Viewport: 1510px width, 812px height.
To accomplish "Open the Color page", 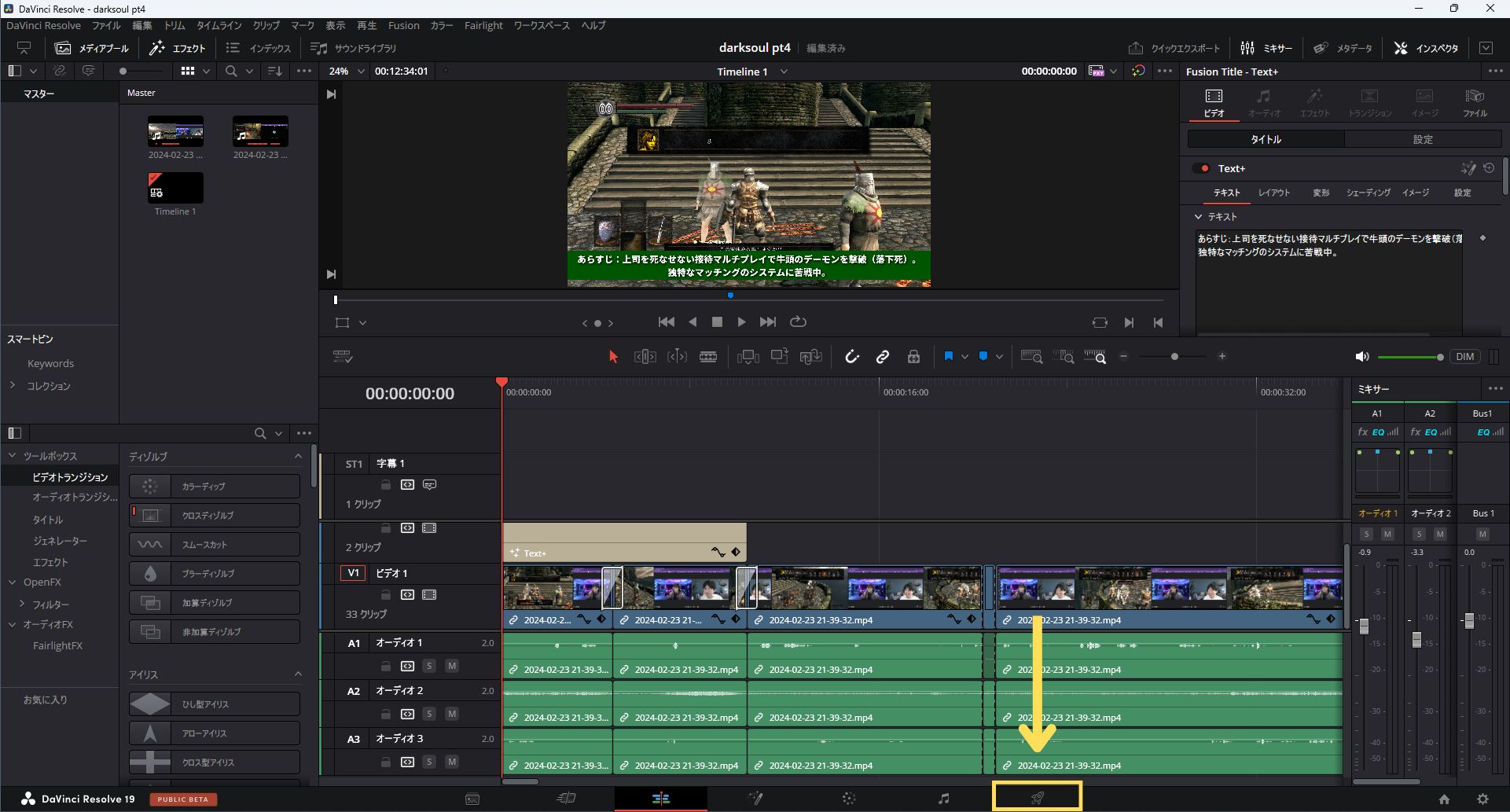I will 849,798.
